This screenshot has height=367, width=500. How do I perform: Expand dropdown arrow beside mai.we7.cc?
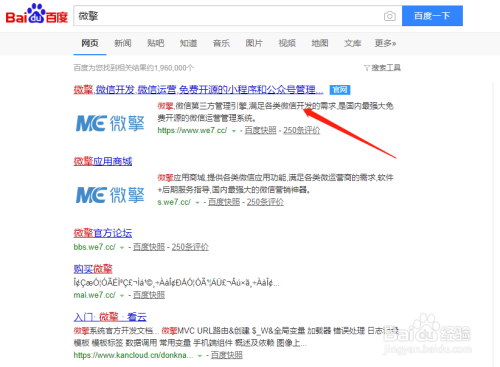pos(122,296)
